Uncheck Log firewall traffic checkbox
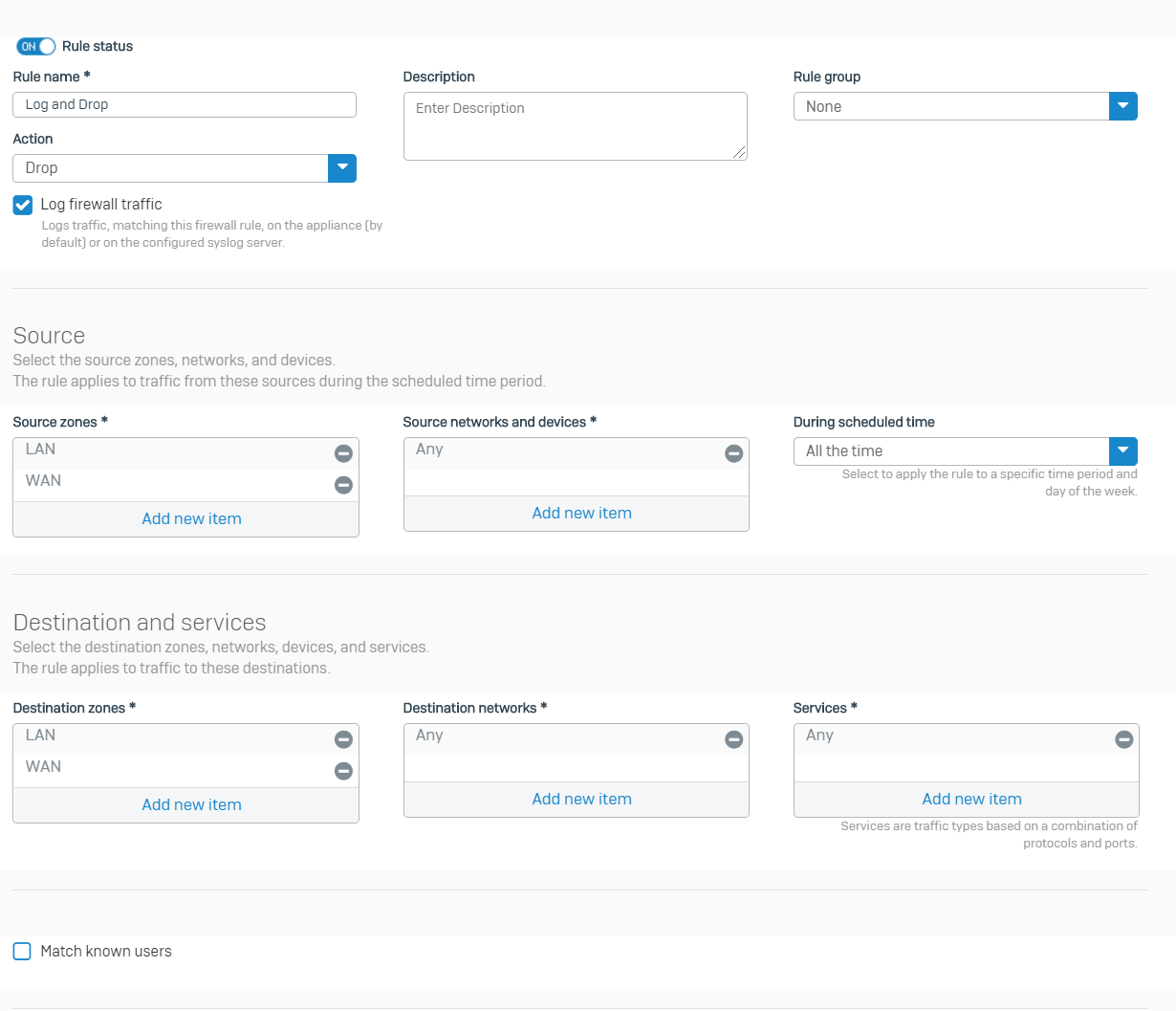This screenshot has height=1011, width=1176. click(23, 205)
